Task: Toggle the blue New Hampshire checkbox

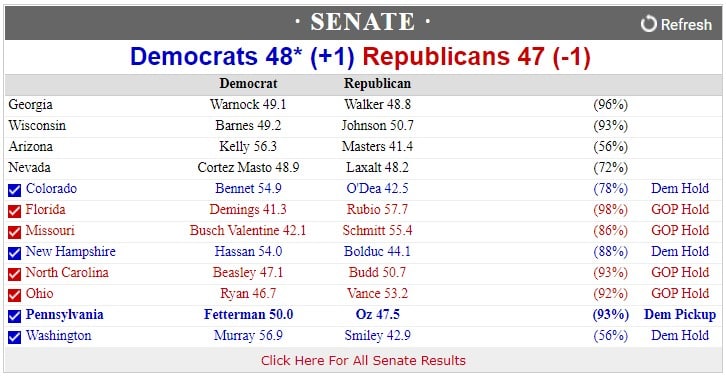Action: pyautogui.click(x=14, y=253)
